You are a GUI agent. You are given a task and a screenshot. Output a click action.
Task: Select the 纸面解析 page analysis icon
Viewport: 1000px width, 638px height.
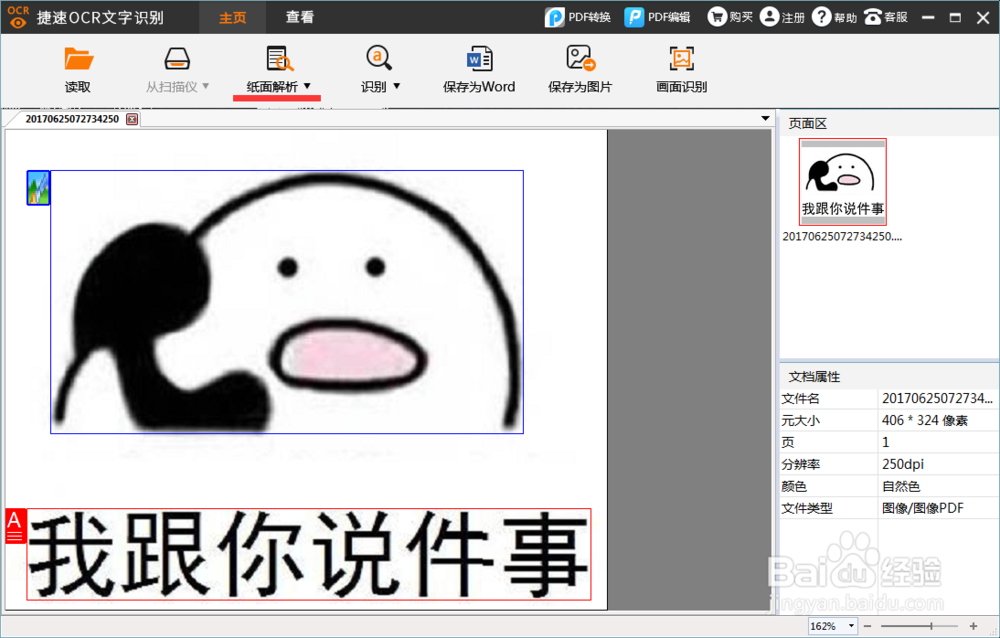coord(279,59)
